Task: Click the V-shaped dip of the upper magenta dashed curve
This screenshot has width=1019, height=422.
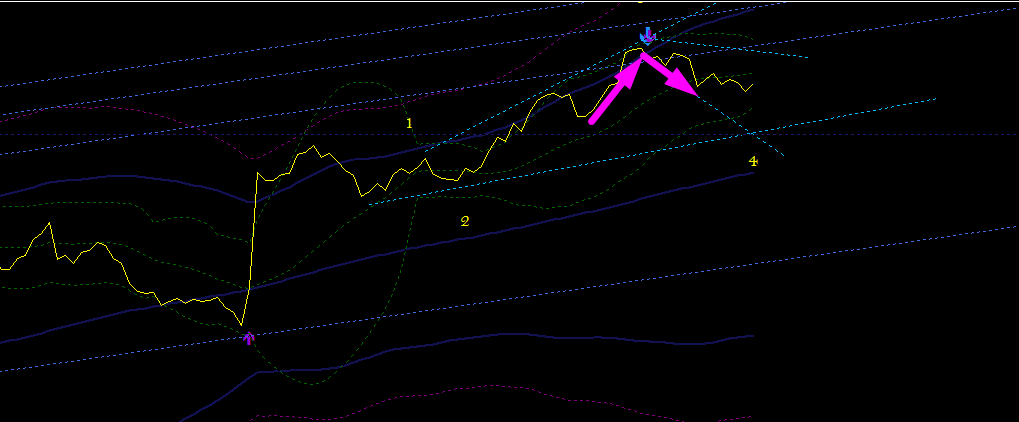Action: 254,159
